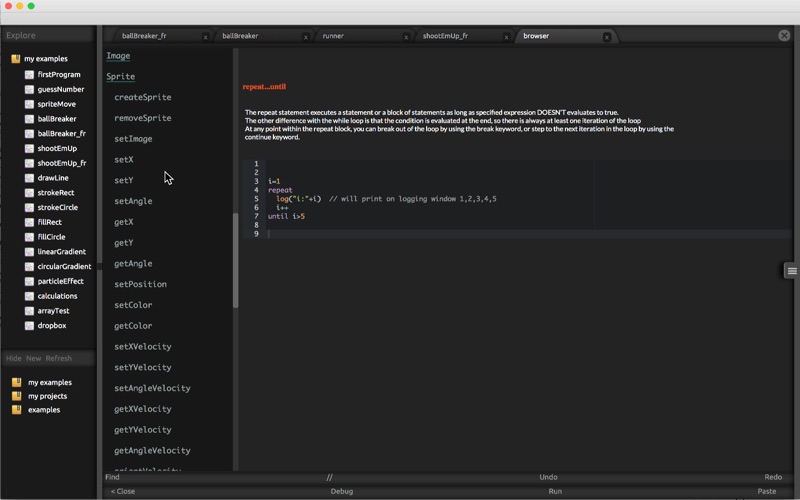Switch to the ballBreaker_fr tab

pyautogui.click(x=144, y=36)
